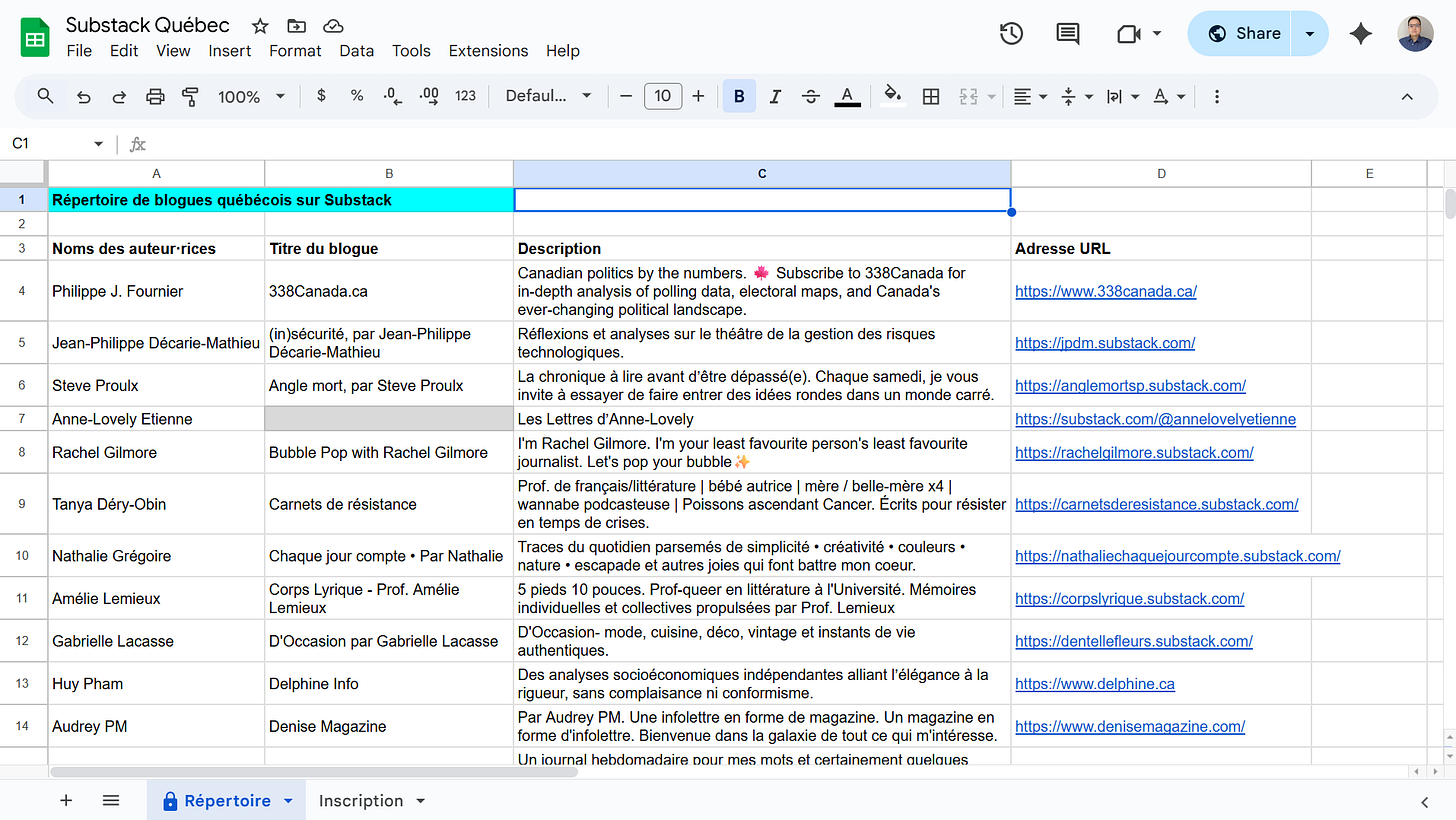Screen dimensions: 1456x820
Task: Toggle italic formatting
Action: pos(775,96)
